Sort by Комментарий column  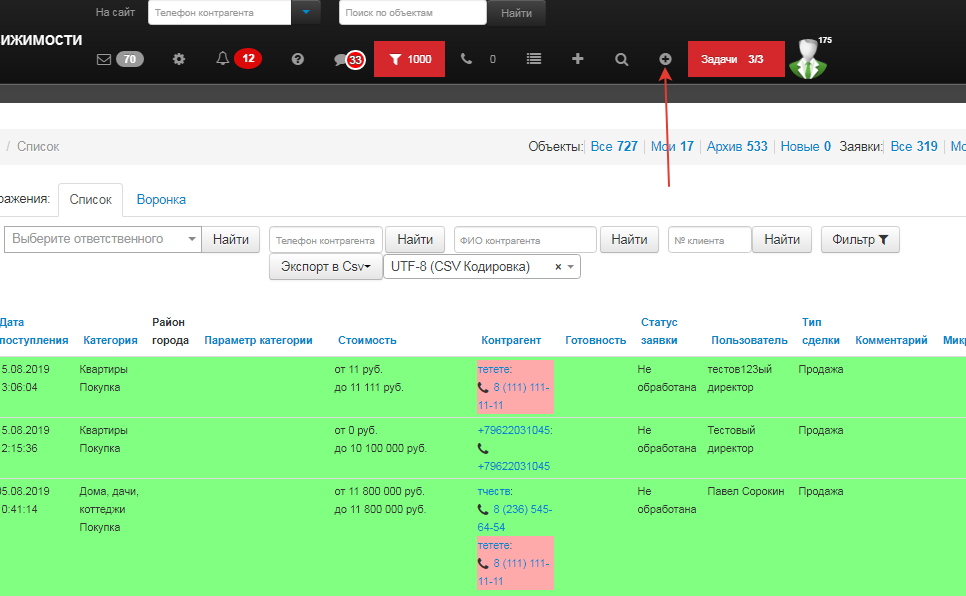tap(891, 340)
